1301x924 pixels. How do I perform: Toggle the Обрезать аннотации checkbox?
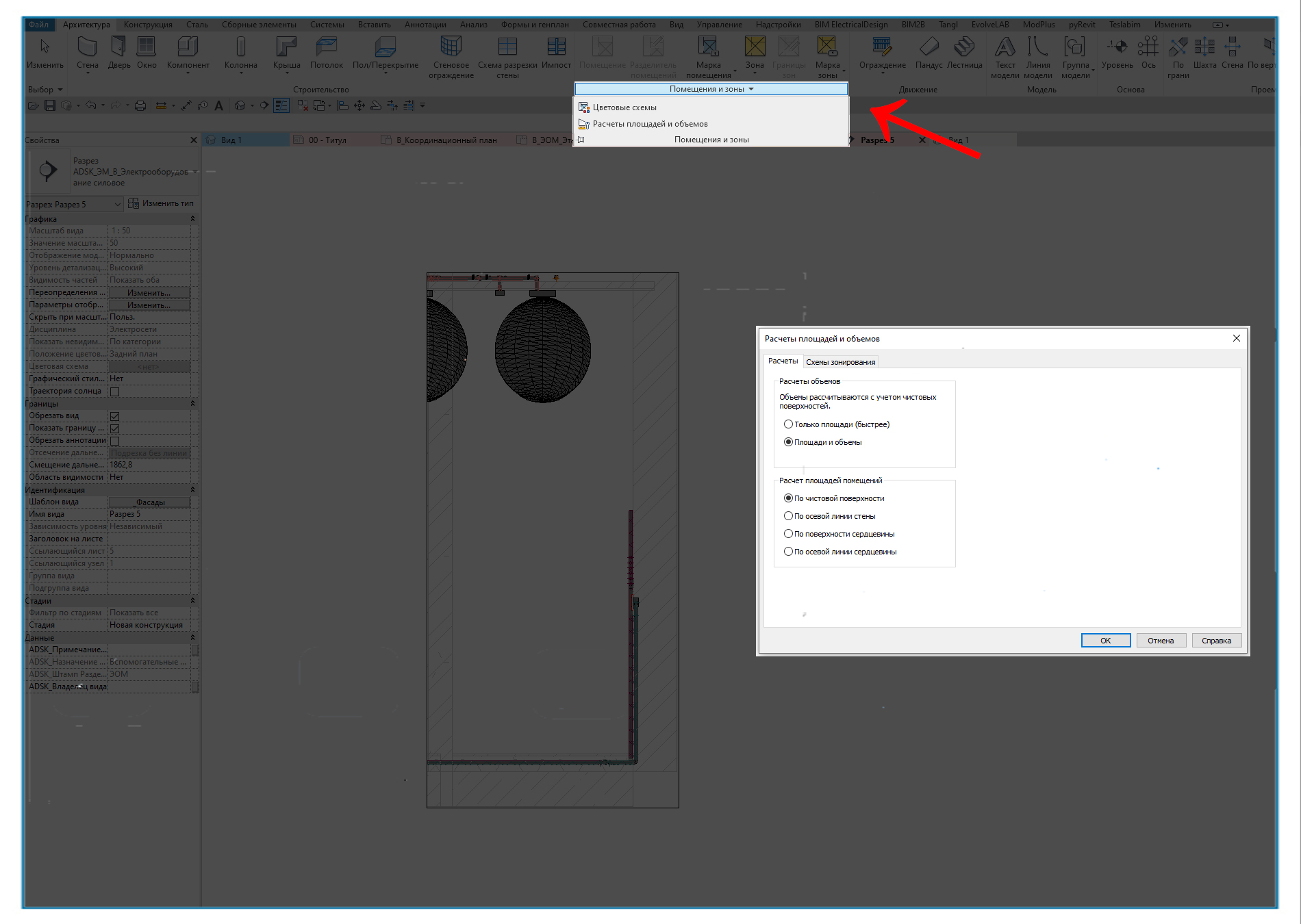pos(115,441)
